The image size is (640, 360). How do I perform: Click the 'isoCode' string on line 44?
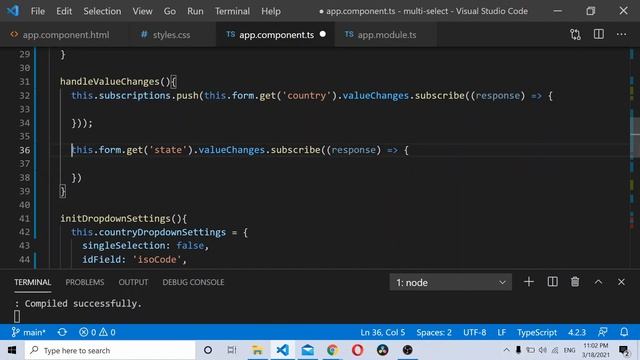click(x=157, y=260)
